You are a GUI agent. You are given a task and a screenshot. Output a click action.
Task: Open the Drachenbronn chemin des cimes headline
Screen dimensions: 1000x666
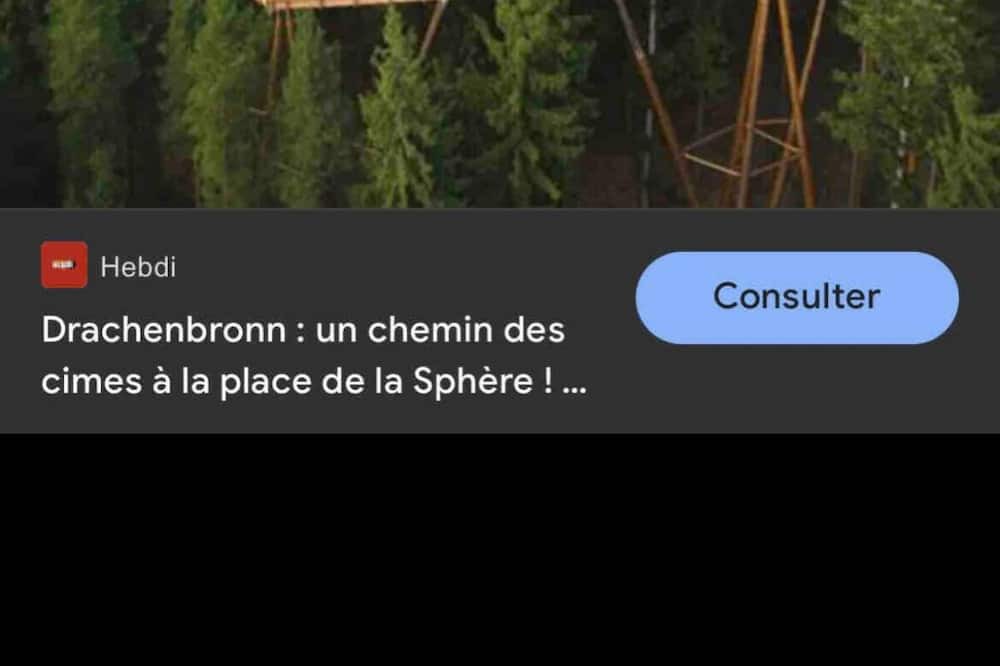click(314, 356)
